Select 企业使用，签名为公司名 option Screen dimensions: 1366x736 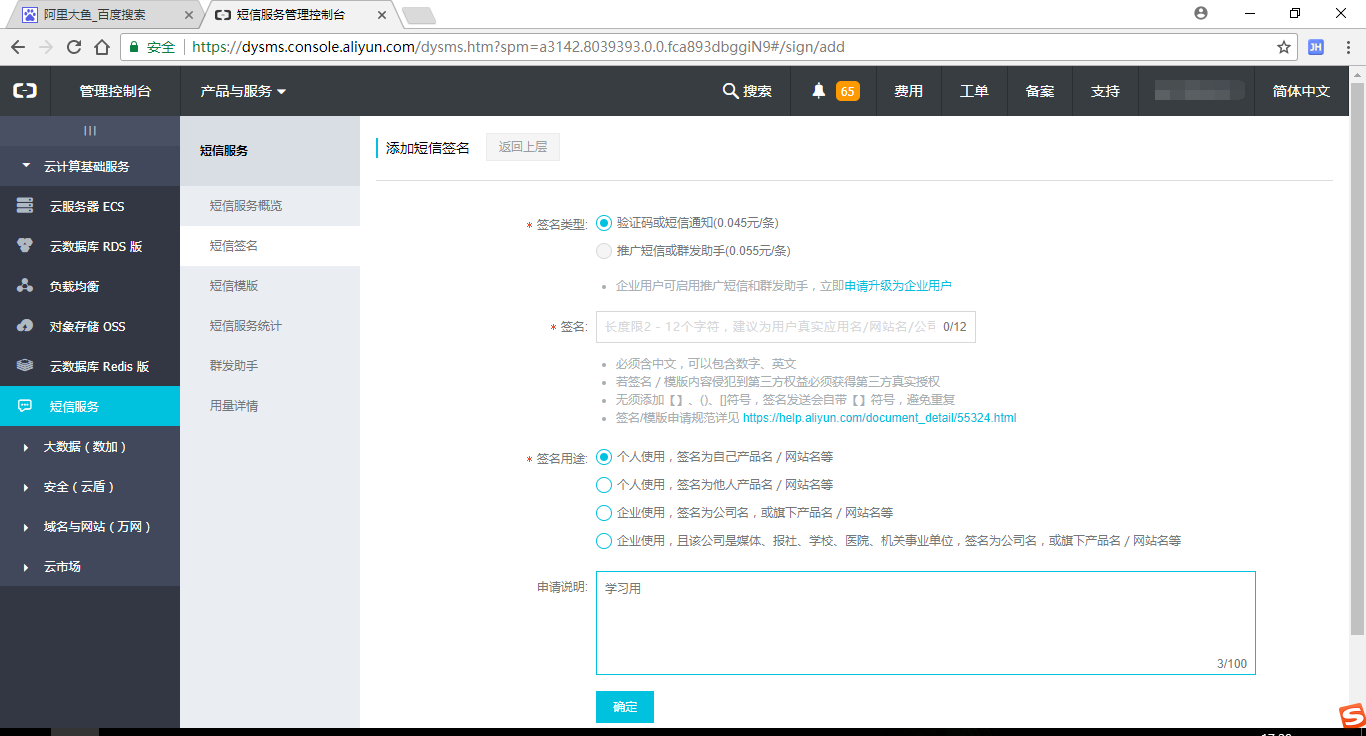tap(604, 513)
